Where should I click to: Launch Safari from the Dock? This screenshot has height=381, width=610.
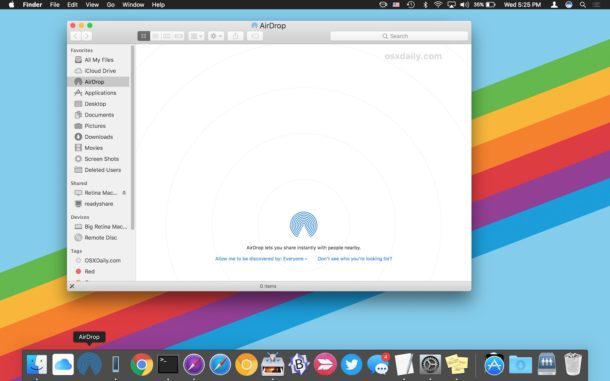(220, 365)
